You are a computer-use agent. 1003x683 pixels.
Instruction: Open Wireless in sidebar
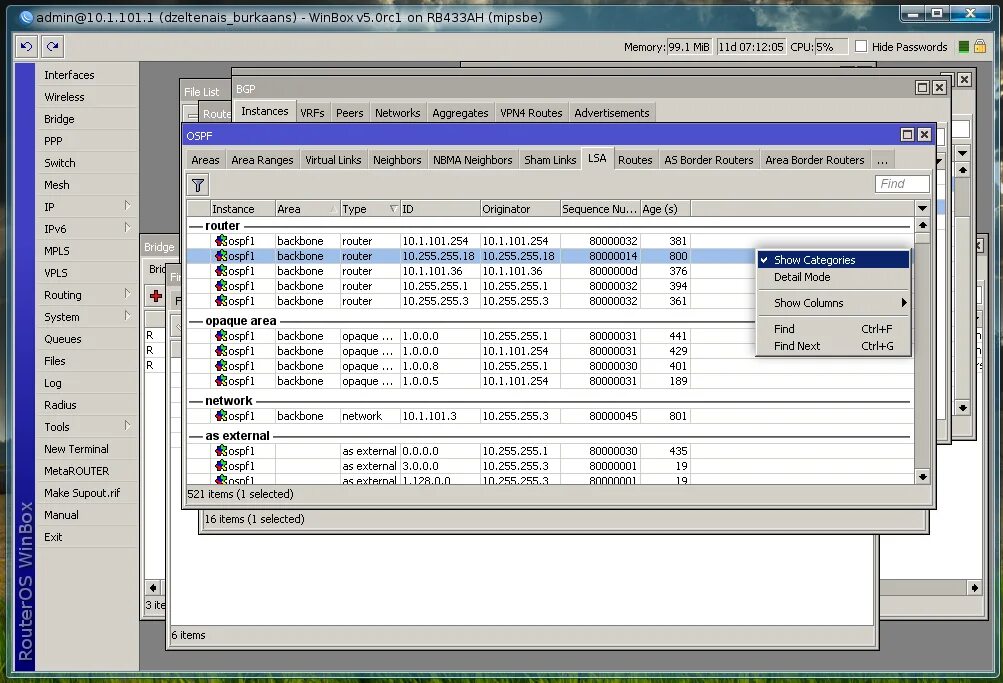pos(88,97)
